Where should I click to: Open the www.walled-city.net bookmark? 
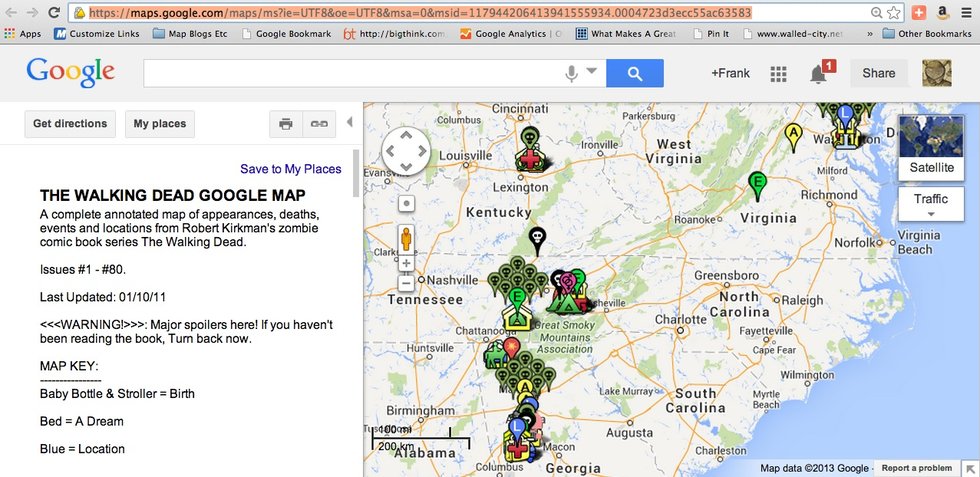tap(792, 34)
